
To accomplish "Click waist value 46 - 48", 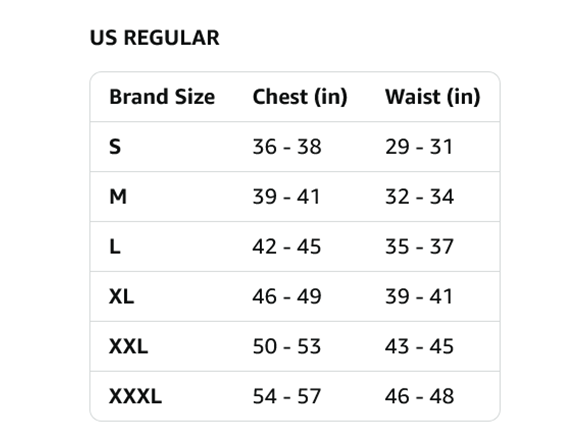I will (x=420, y=396).
